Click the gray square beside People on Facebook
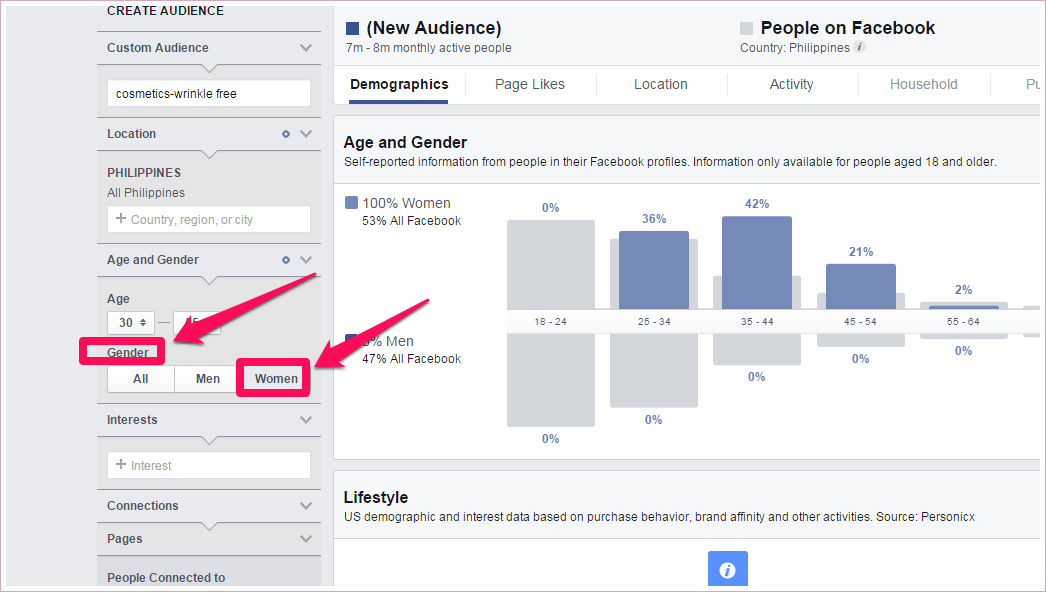 pyautogui.click(x=746, y=28)
